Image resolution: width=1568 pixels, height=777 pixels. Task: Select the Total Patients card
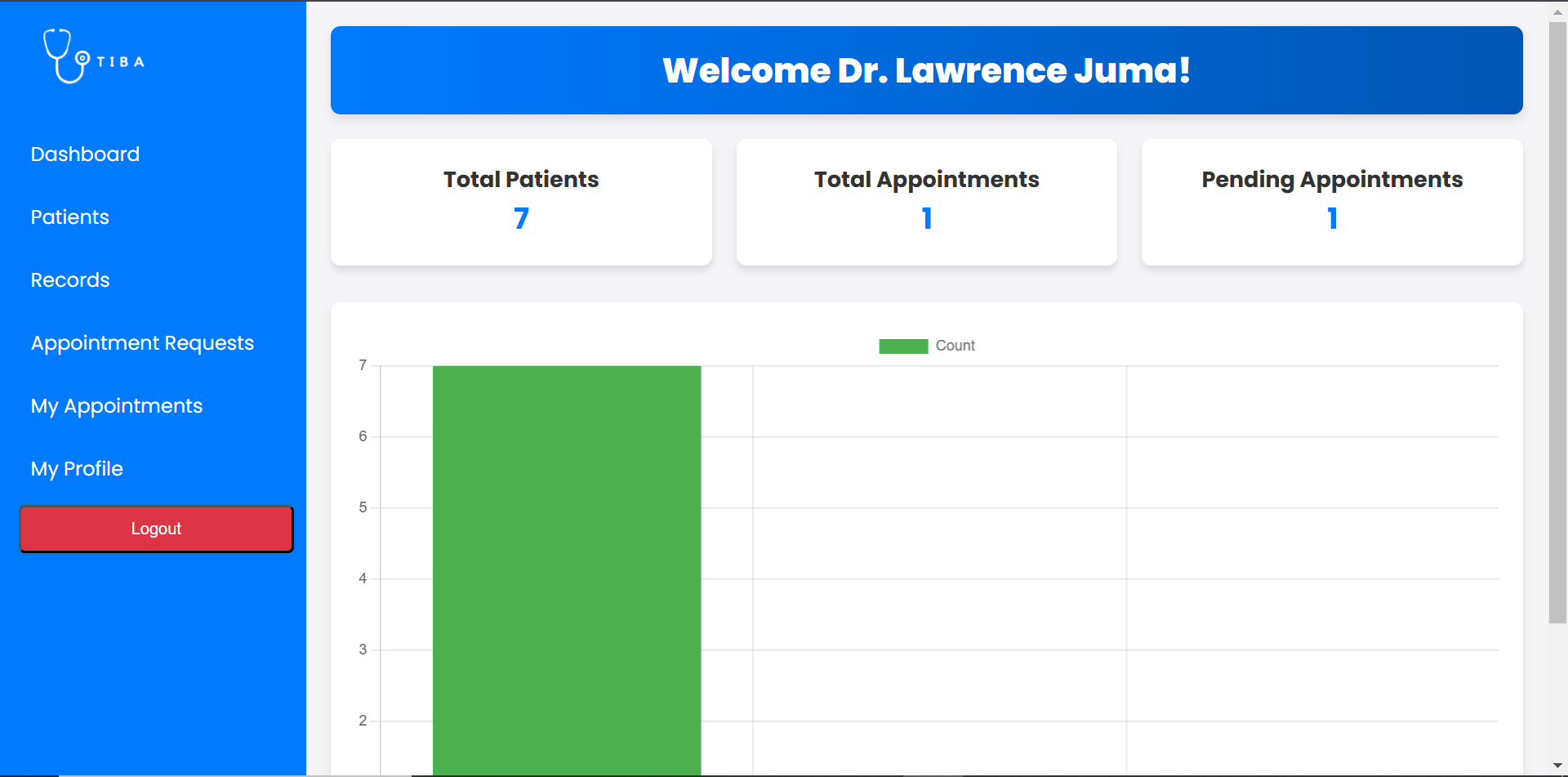tap(521, 202)
